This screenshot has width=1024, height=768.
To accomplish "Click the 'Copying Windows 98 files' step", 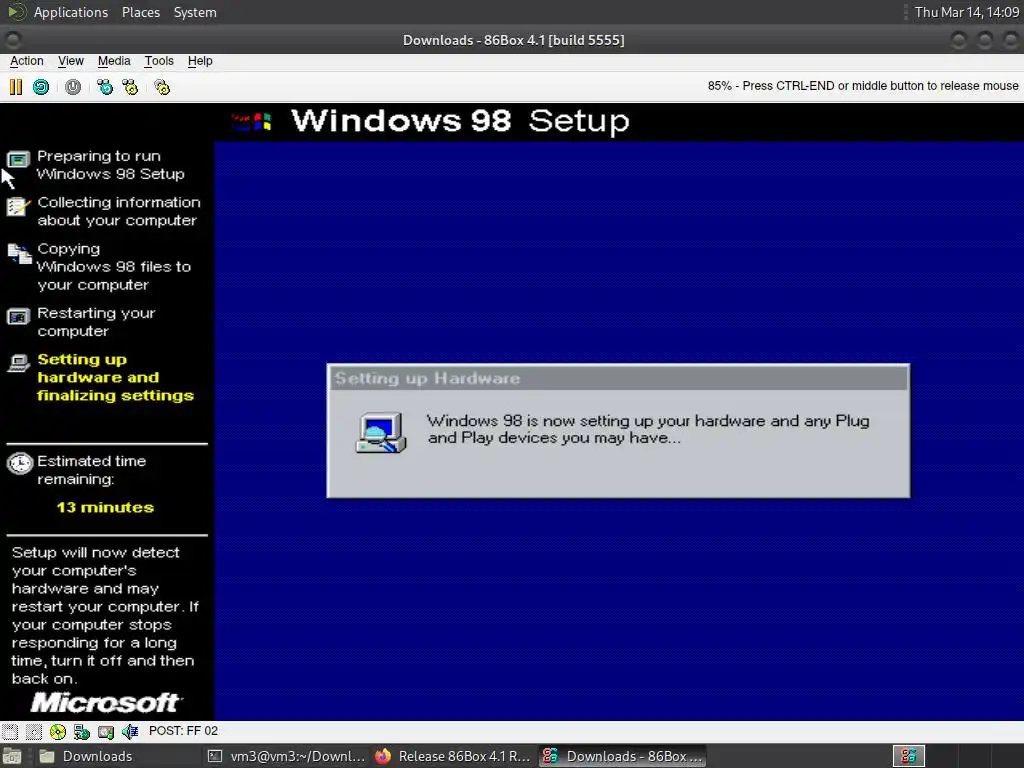I will tap(114, 266).
